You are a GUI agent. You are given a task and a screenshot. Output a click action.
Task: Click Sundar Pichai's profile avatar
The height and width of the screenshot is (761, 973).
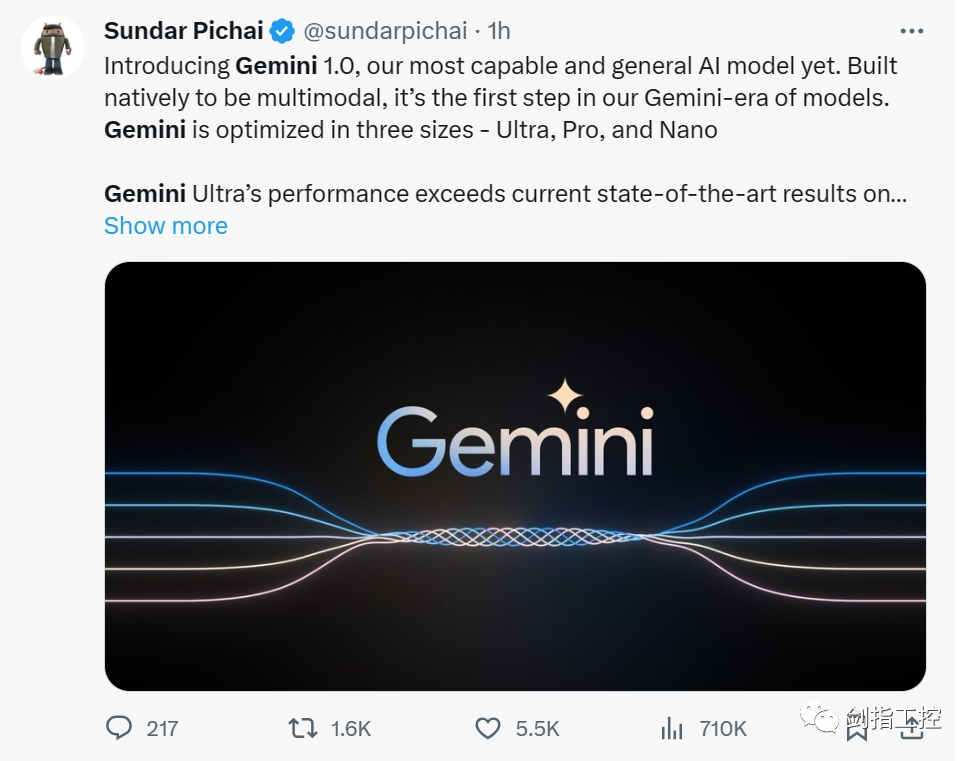point(53,46)
